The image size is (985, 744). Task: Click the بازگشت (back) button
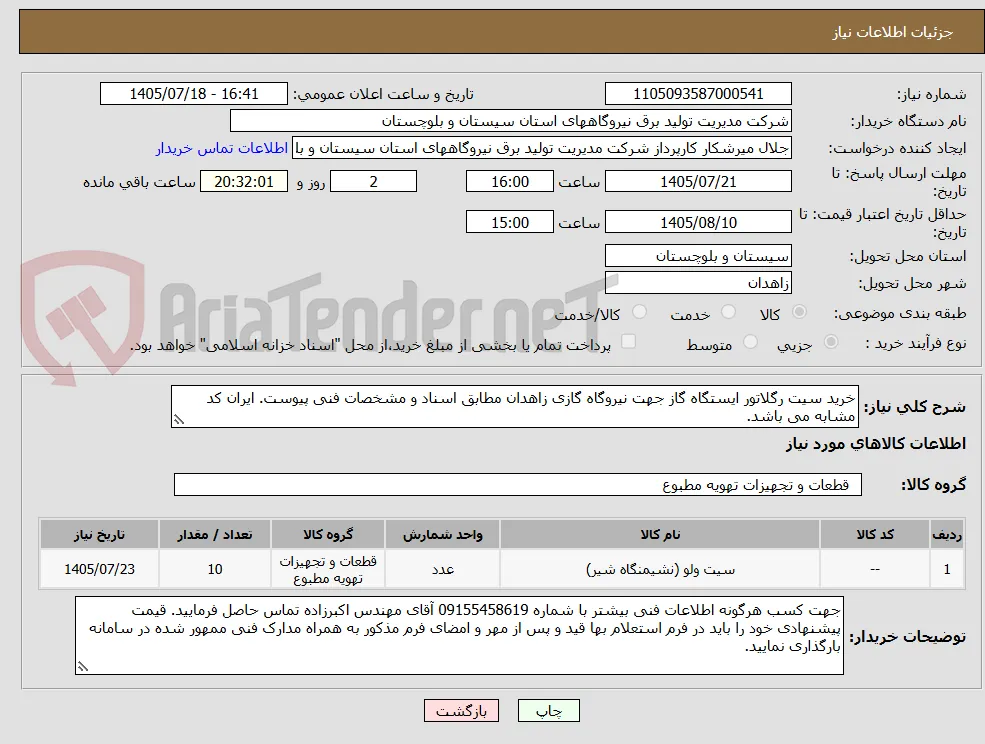[x=461, y=711]
